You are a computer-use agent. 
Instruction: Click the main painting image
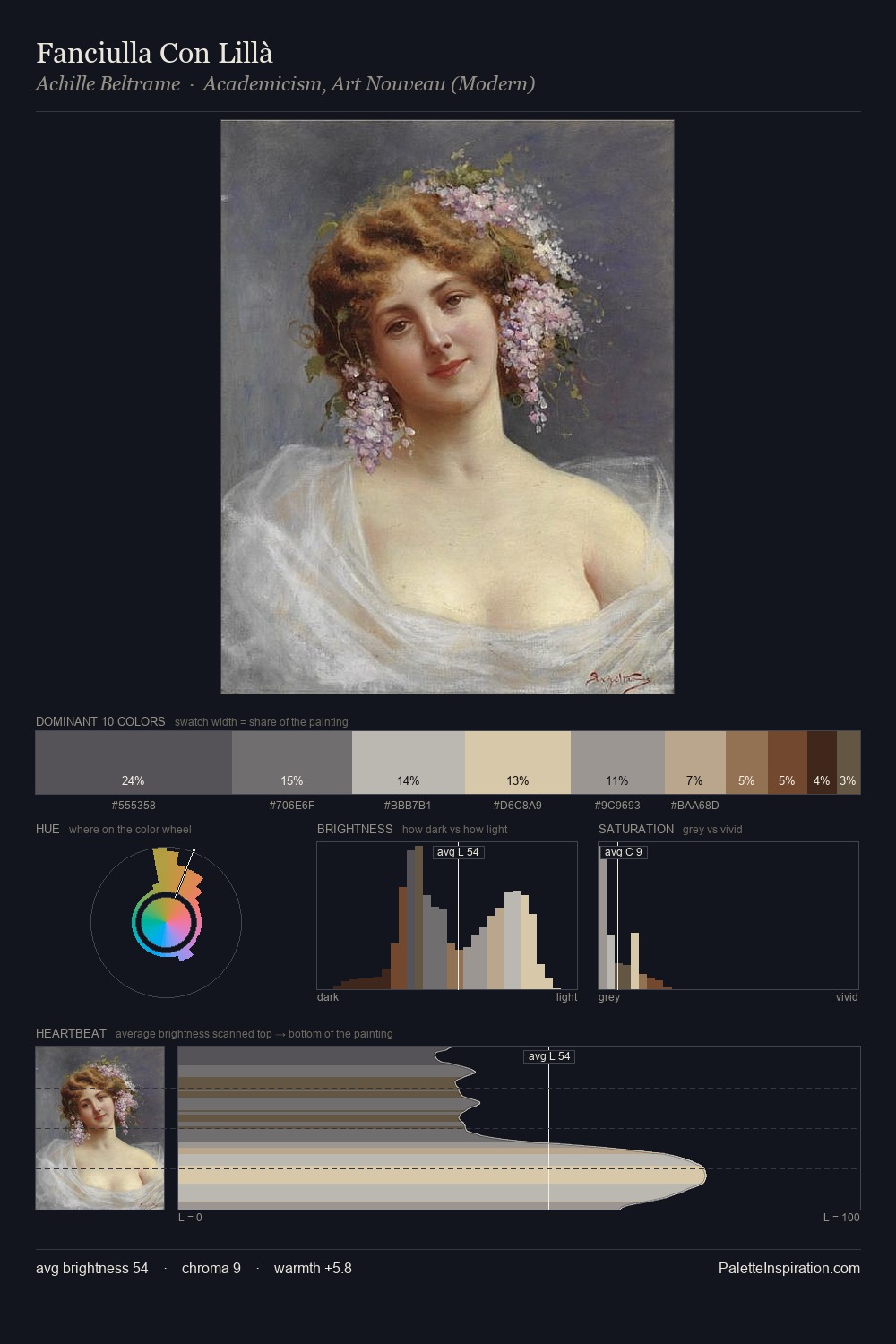coord(447,407)
